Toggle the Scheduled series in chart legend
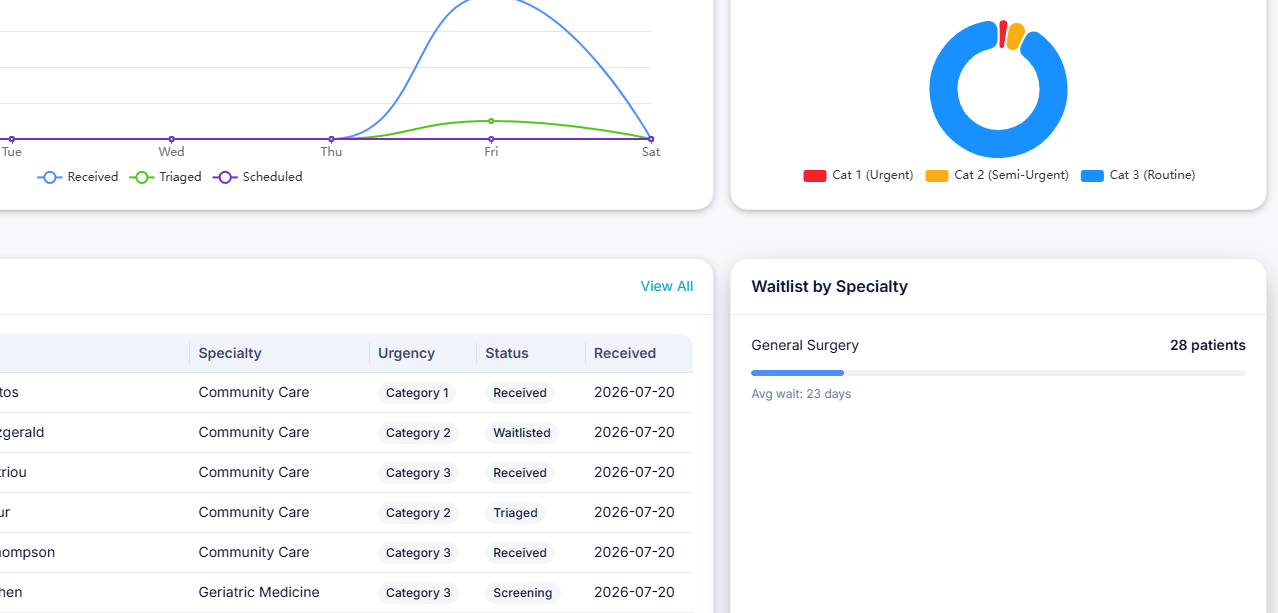The image size is (1278, 613). click(x=258, y=177)
